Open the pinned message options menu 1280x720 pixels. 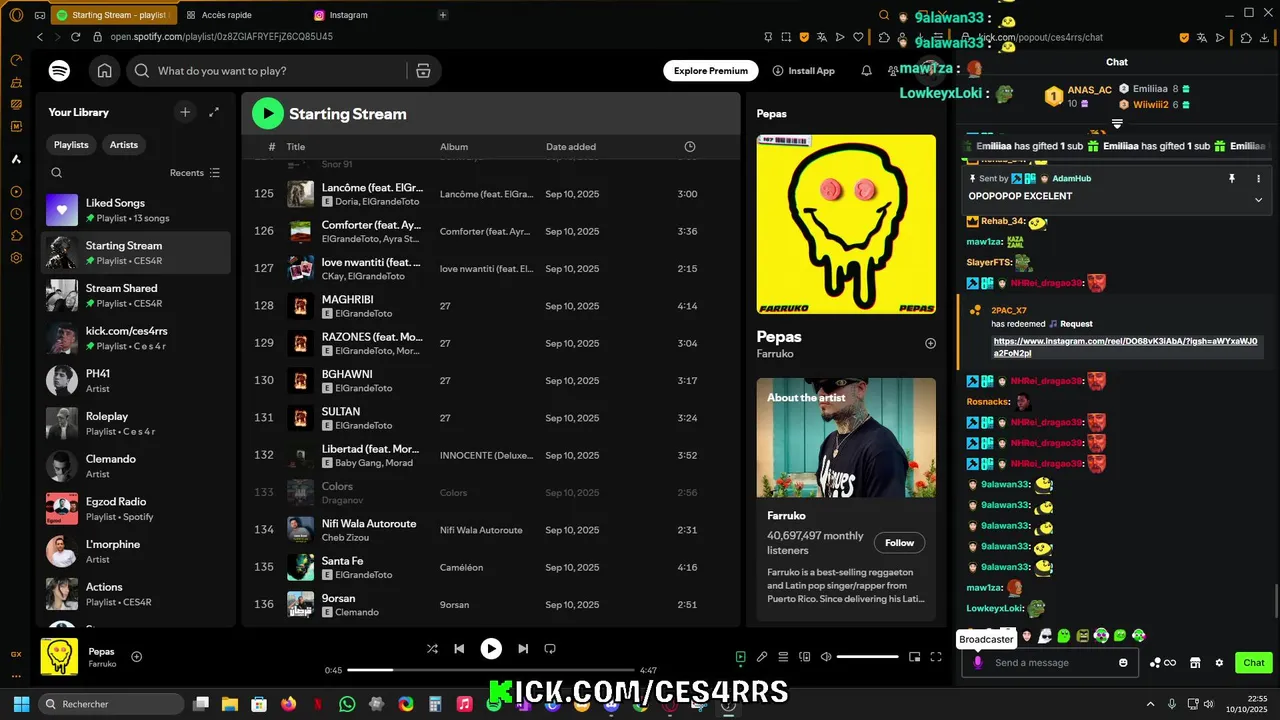[x=1259, y=178]
